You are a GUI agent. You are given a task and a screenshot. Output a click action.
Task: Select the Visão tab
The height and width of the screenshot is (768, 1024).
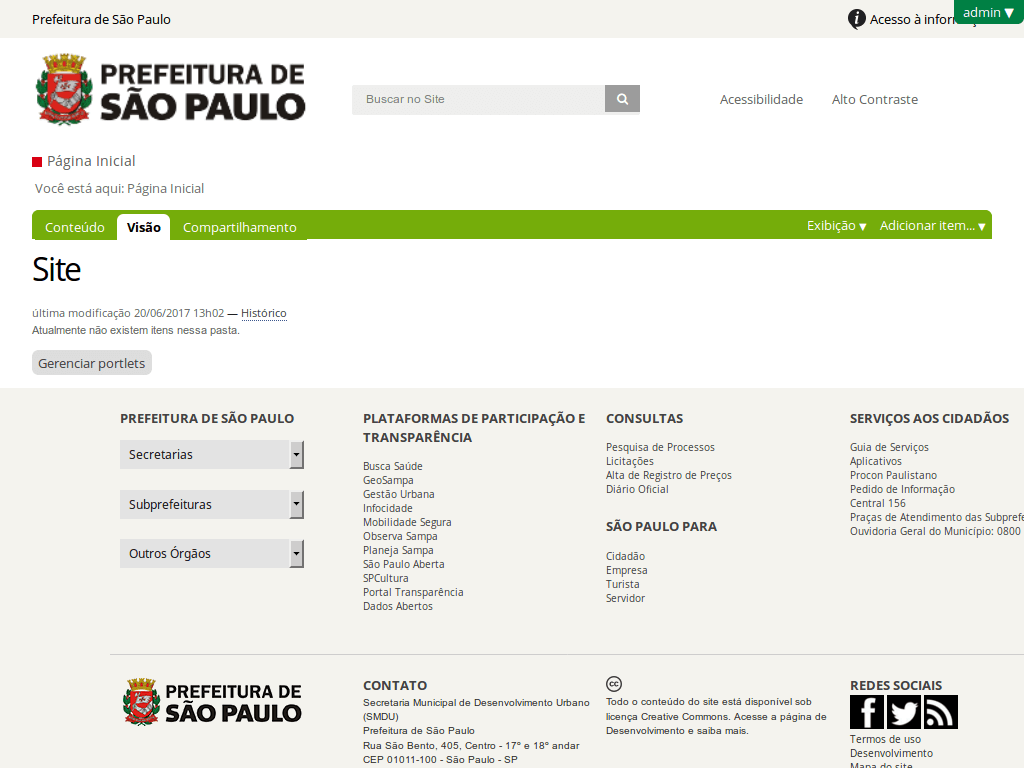(x=144, y=227)
